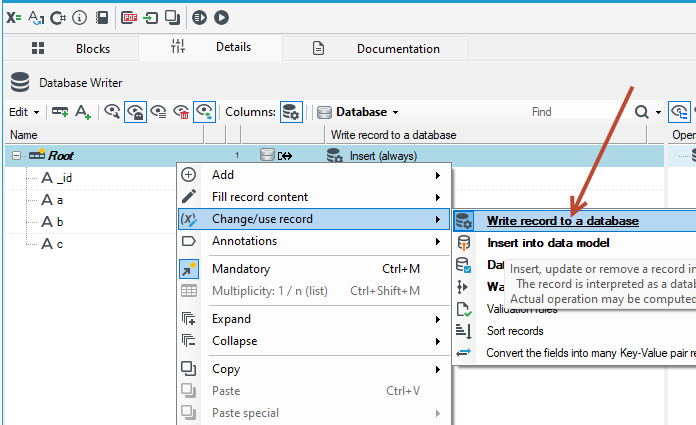
Task: Open the Copy submenu arrow
Action: (438, 369)
